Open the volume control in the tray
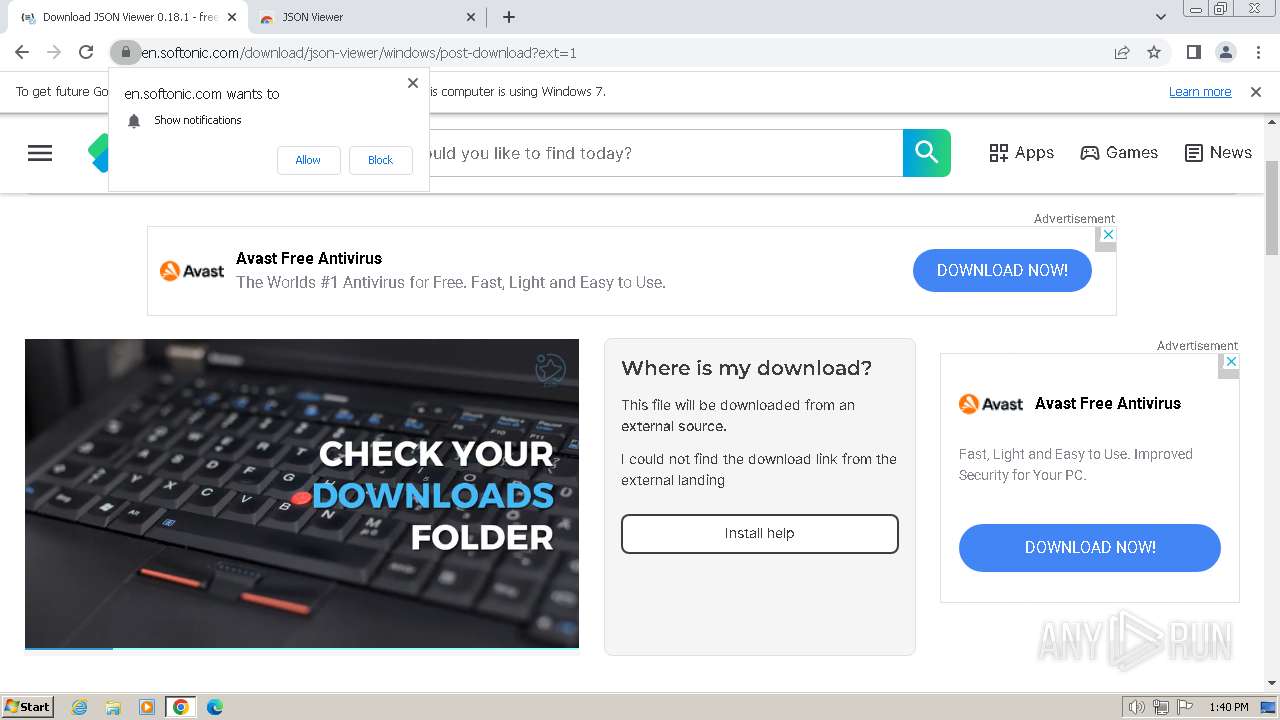 coord(1137,707)
